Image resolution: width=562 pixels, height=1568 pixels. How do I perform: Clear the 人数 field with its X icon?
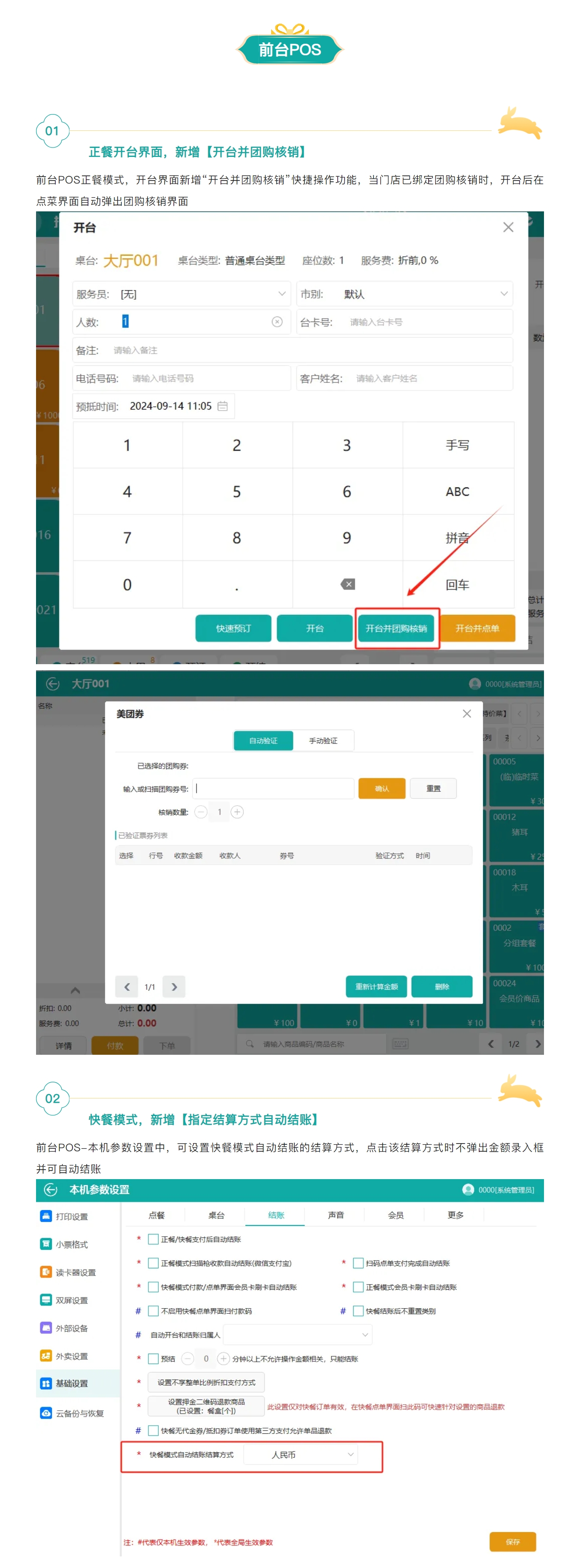[x=277, y=322]
